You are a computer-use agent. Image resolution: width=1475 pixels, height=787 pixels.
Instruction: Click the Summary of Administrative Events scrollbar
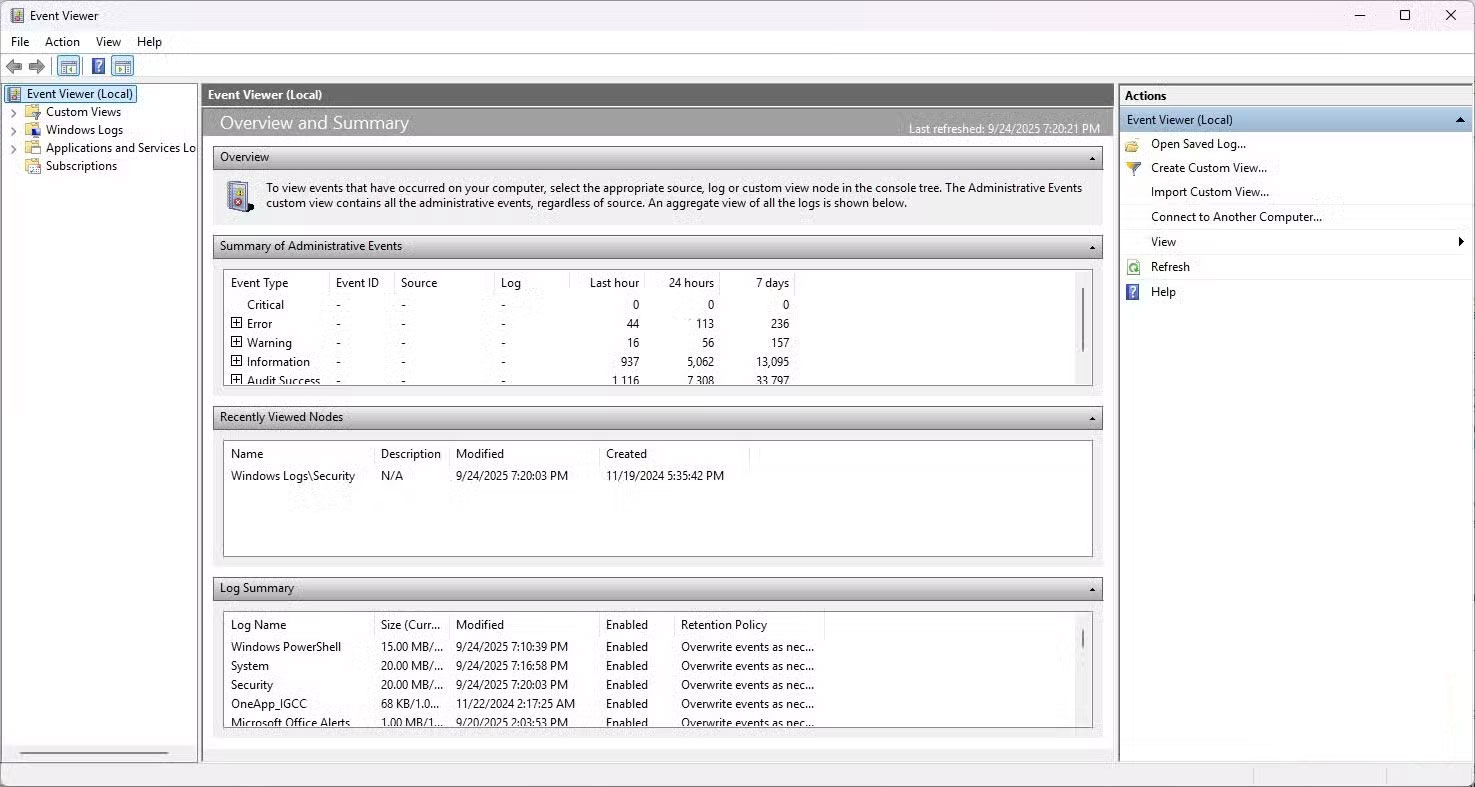[x=1082, y=320]
